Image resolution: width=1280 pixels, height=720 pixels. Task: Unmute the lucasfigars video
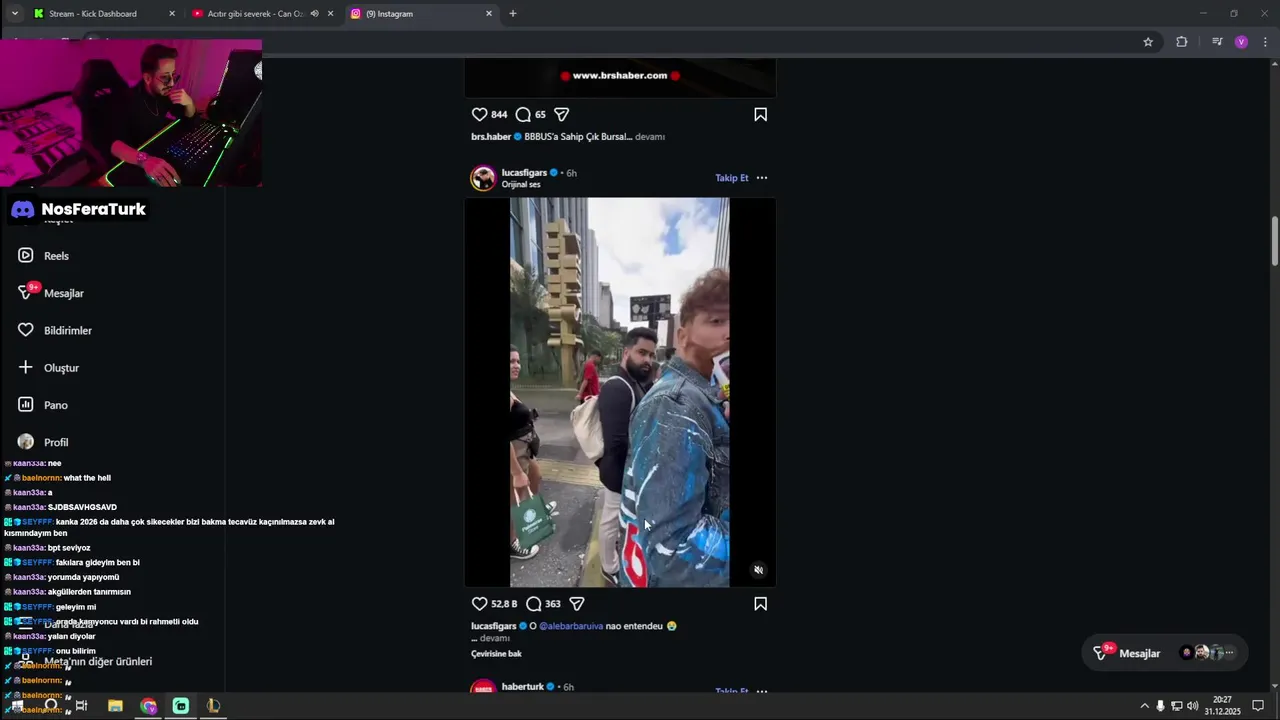758,570
